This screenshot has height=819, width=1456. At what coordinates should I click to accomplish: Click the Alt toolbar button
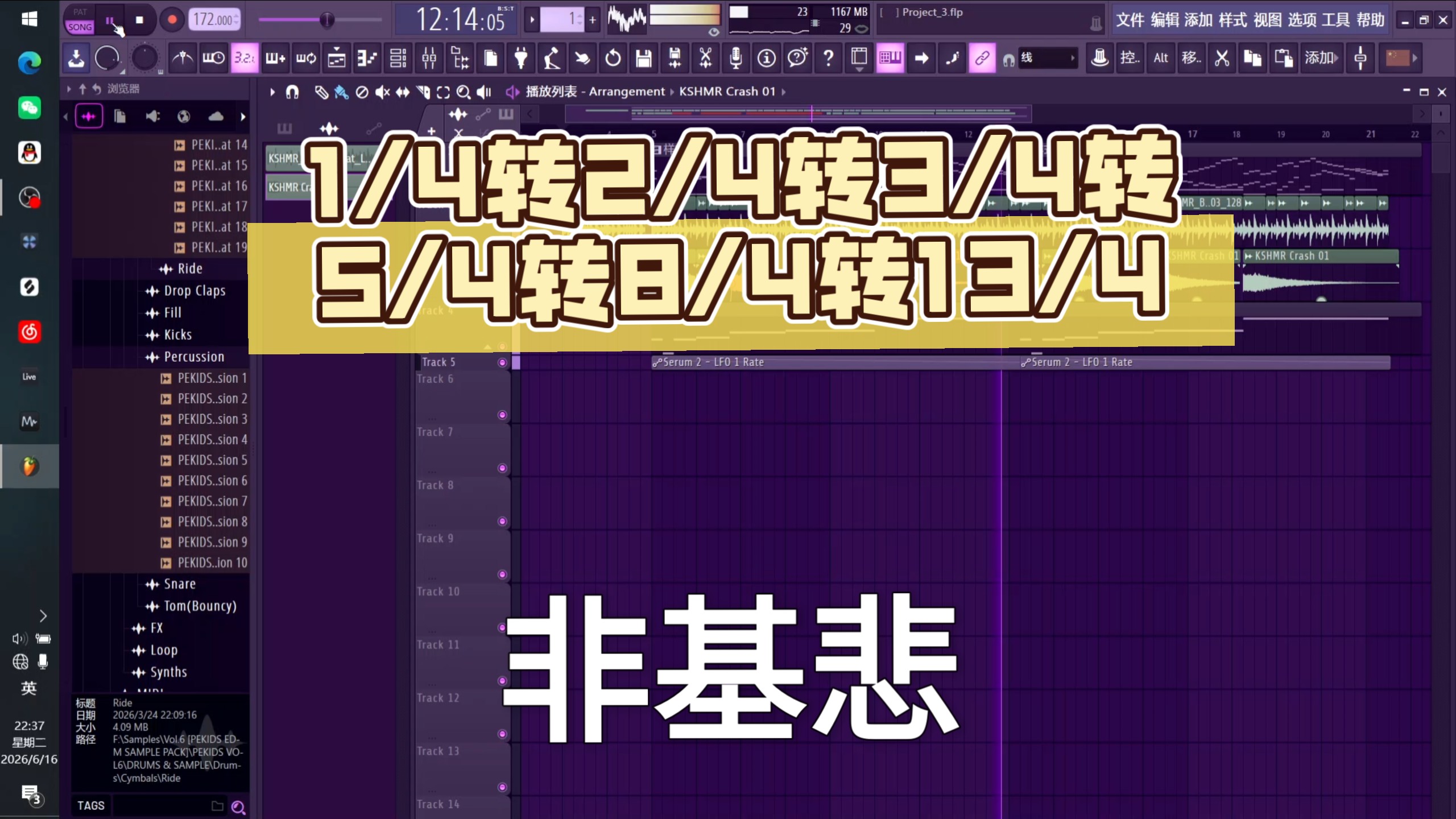(x=1160, y=57)
